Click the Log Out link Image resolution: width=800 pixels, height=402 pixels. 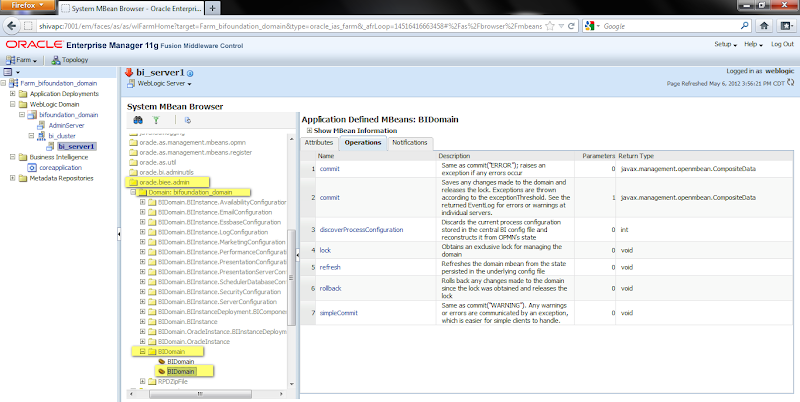[x=782, y=44]
